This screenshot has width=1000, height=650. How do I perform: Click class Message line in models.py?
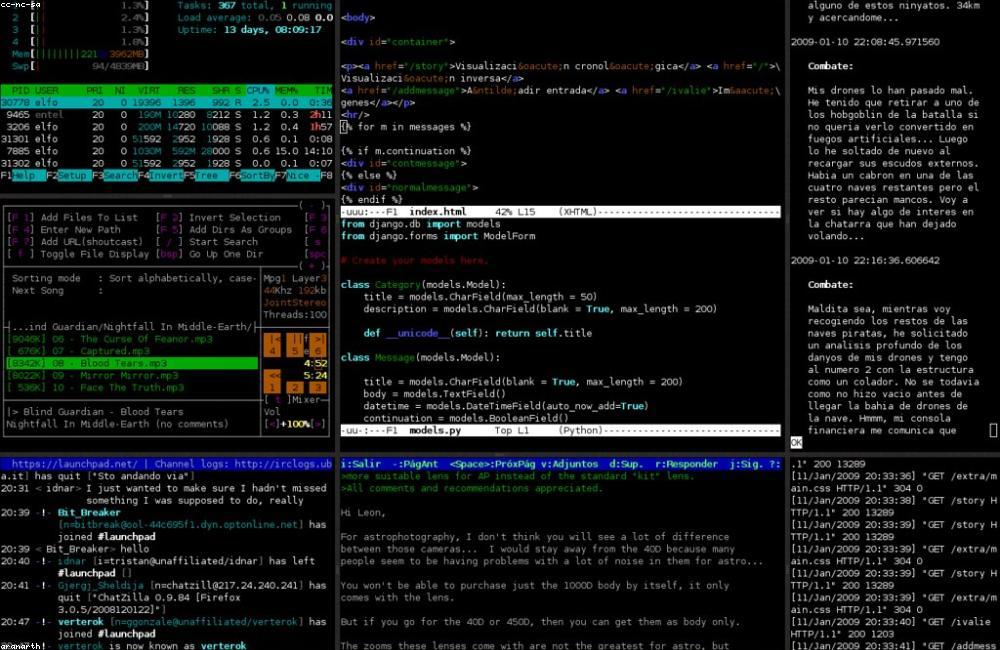pos(420,357)
